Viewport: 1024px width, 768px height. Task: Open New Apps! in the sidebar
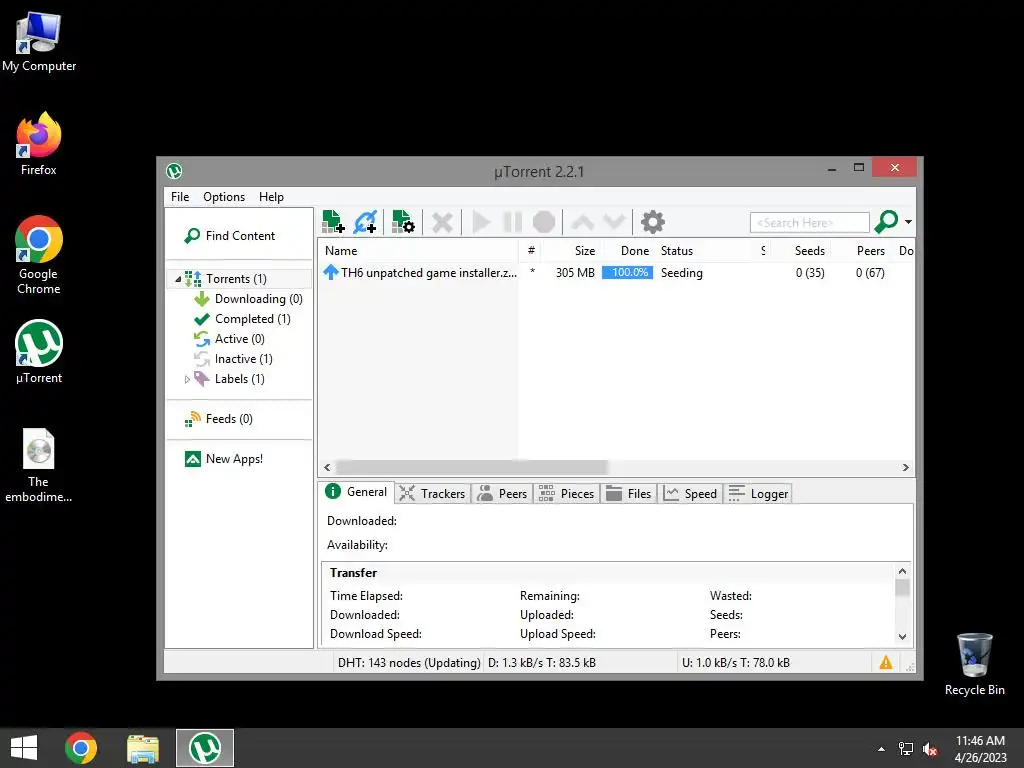[x=224, y=459]
